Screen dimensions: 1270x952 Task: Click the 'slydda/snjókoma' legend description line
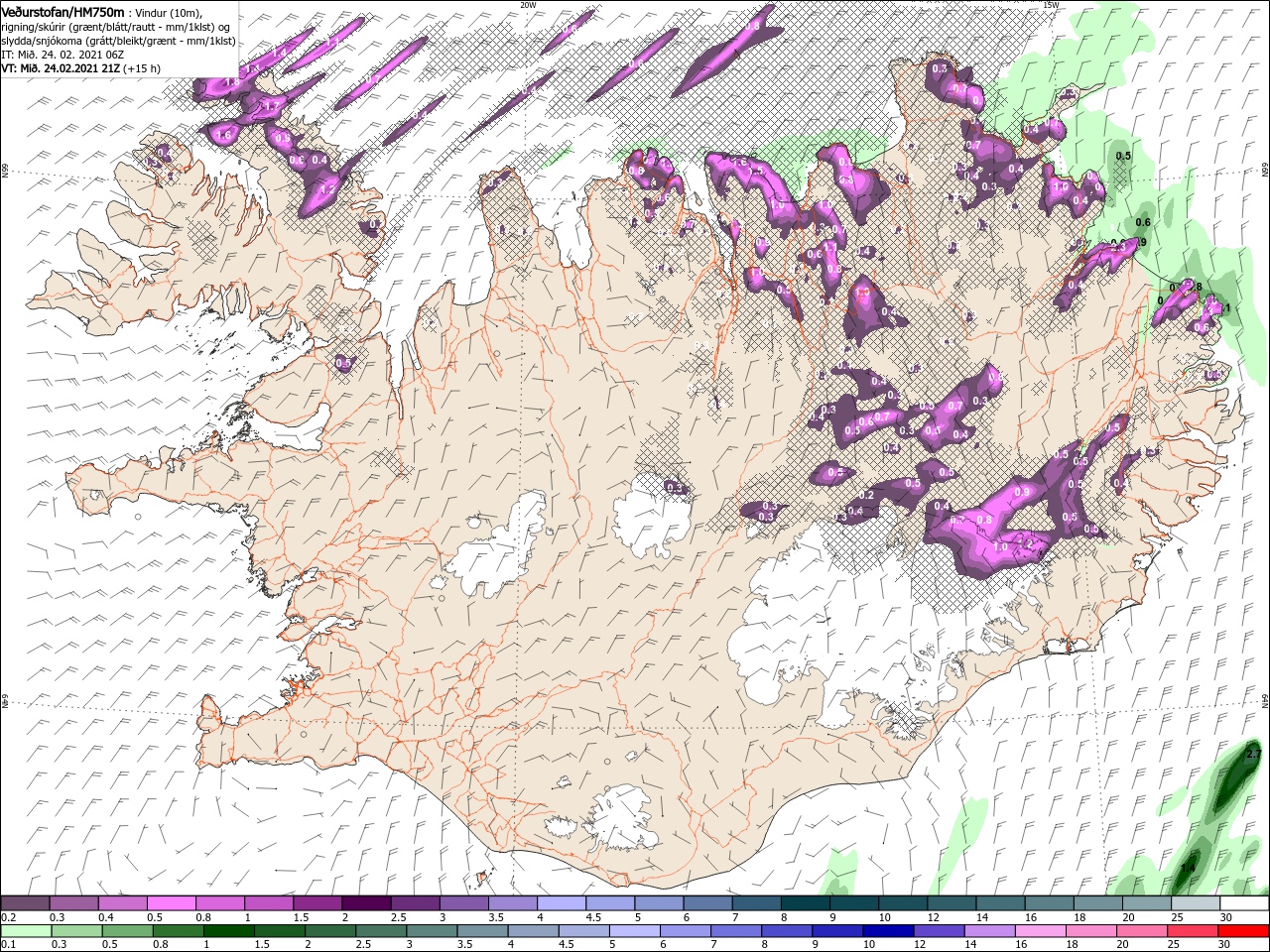[118, 41]
